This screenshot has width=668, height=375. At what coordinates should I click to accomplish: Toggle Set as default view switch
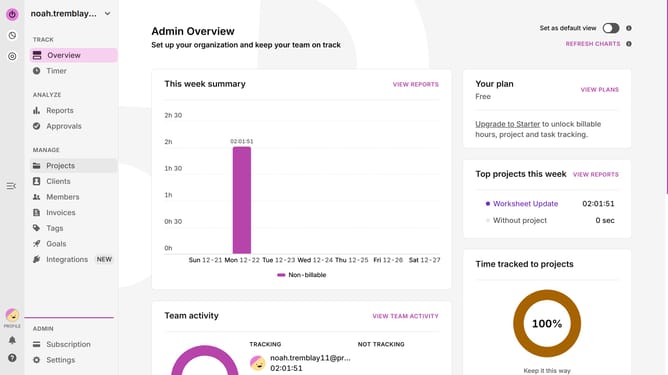(x=611, y=28)
